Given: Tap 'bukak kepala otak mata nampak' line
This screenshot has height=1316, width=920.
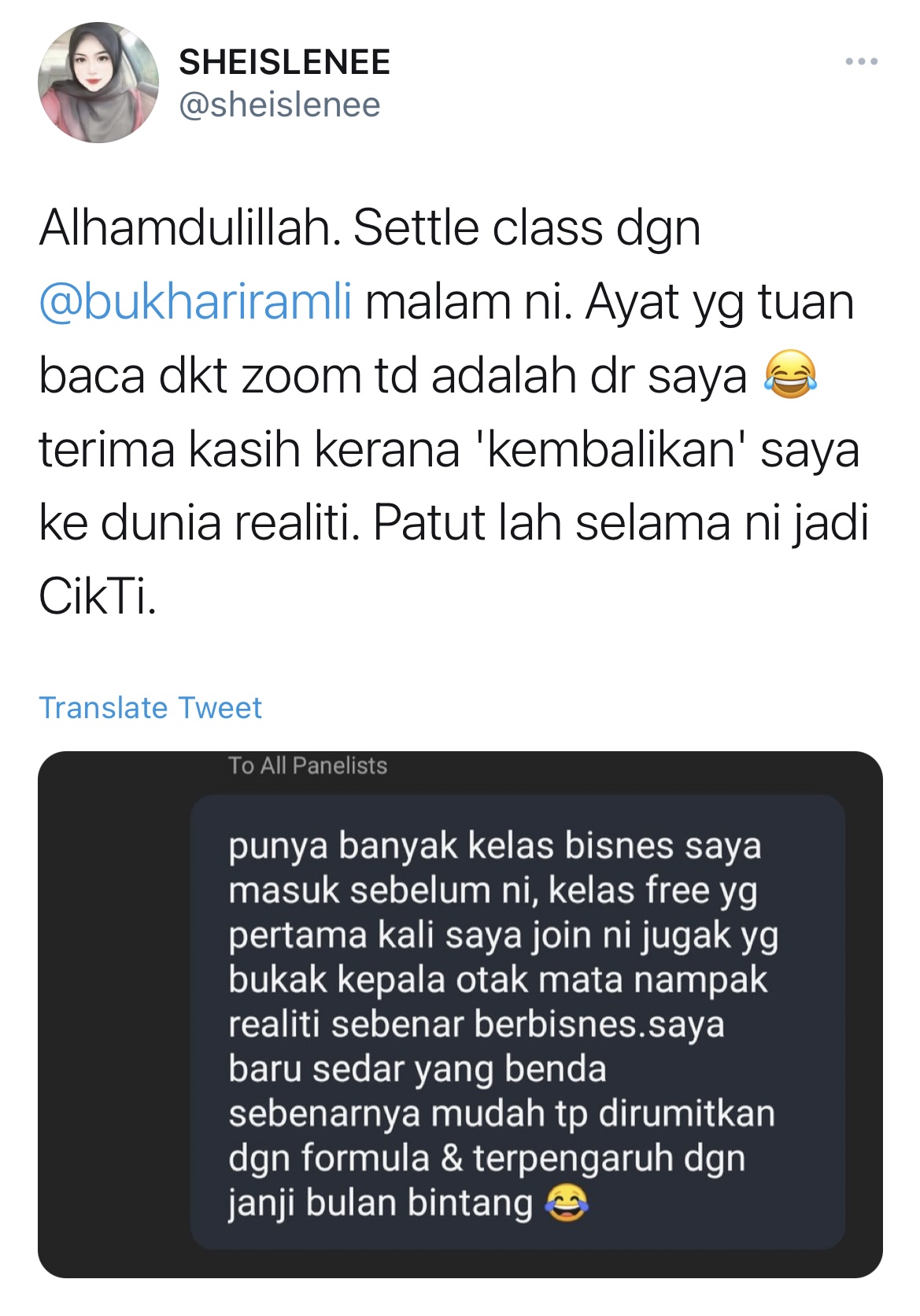Looking at the screenshot, I should (x=497, y=980).
